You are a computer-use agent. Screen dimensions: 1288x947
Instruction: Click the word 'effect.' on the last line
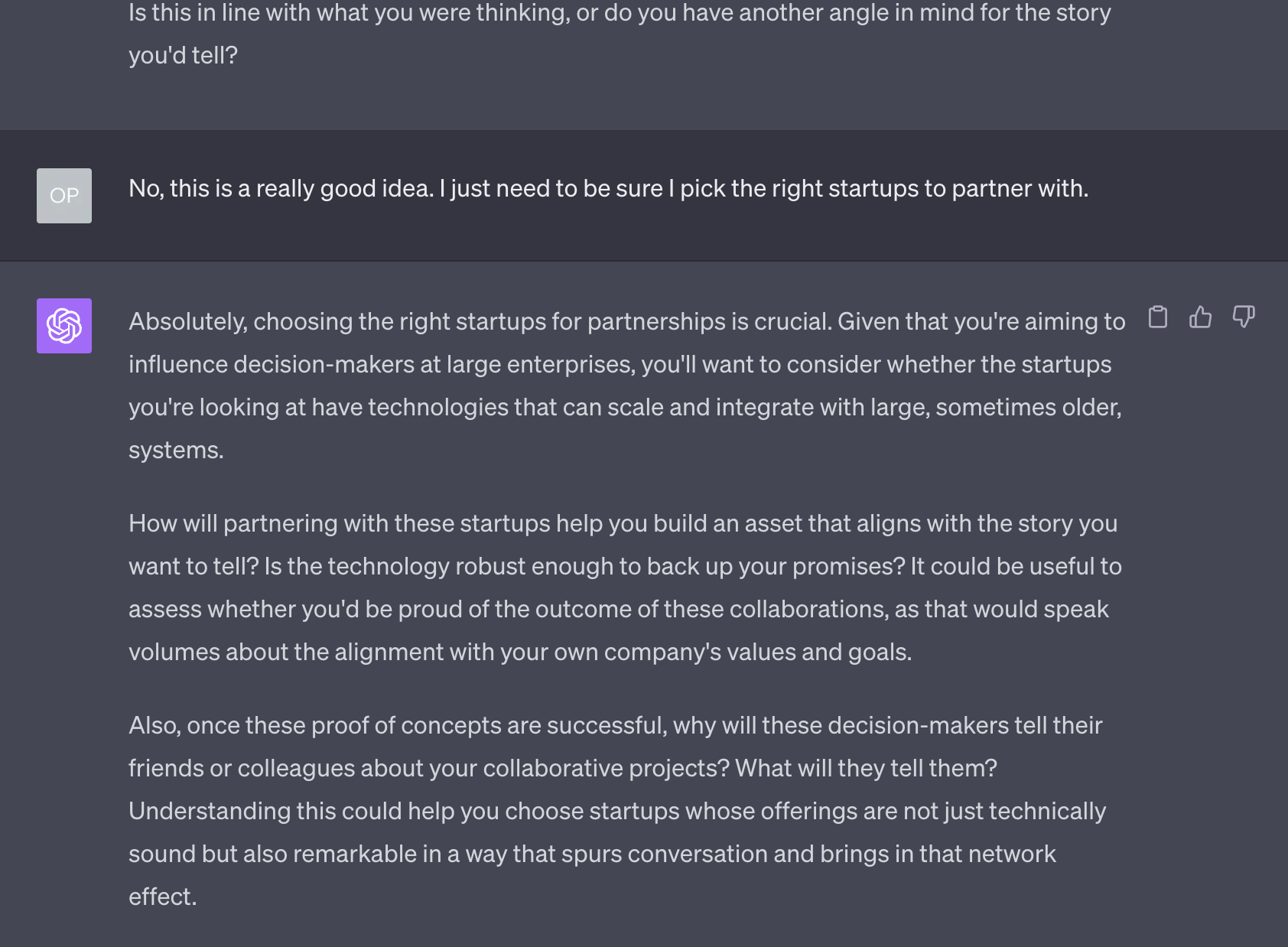pyautogui.click(x=163, y=897)
